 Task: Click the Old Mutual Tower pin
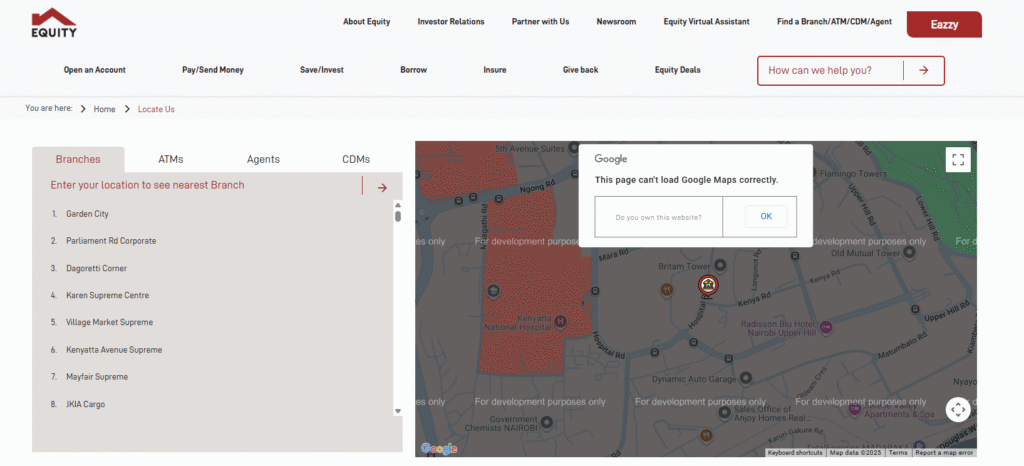[x=911, y=253]
